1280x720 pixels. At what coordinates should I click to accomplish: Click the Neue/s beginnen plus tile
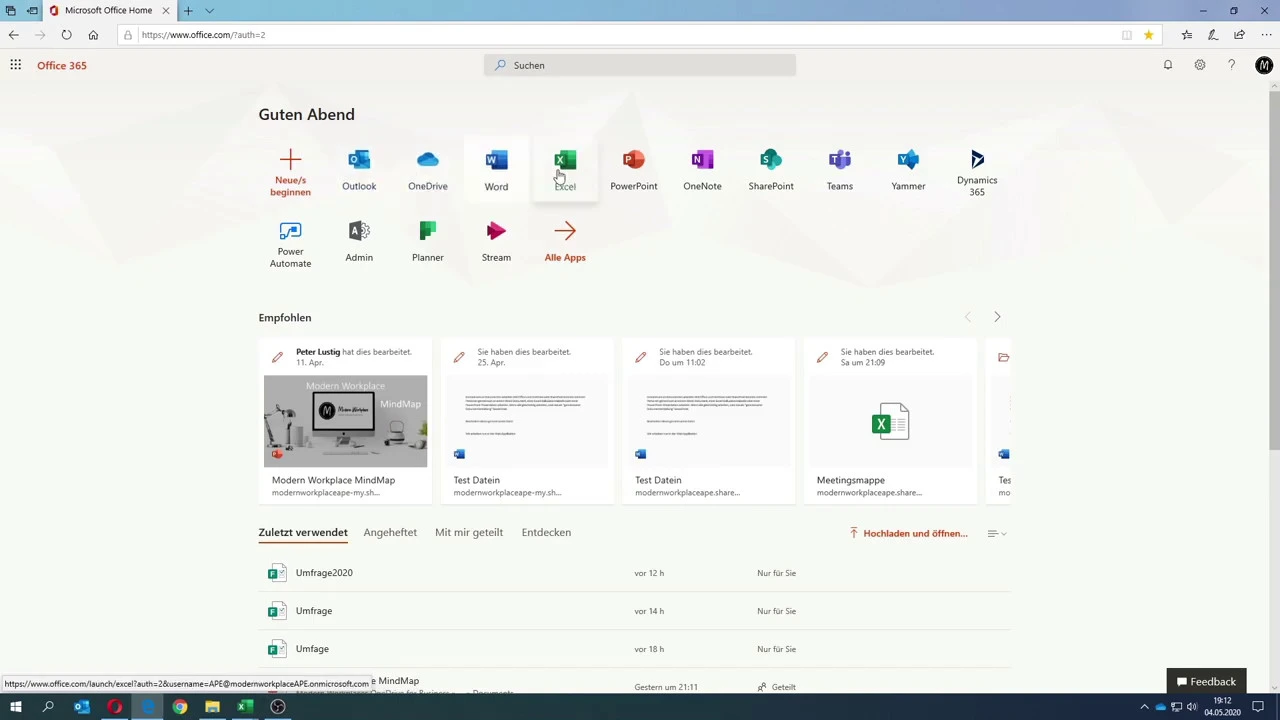coord(290,172)
